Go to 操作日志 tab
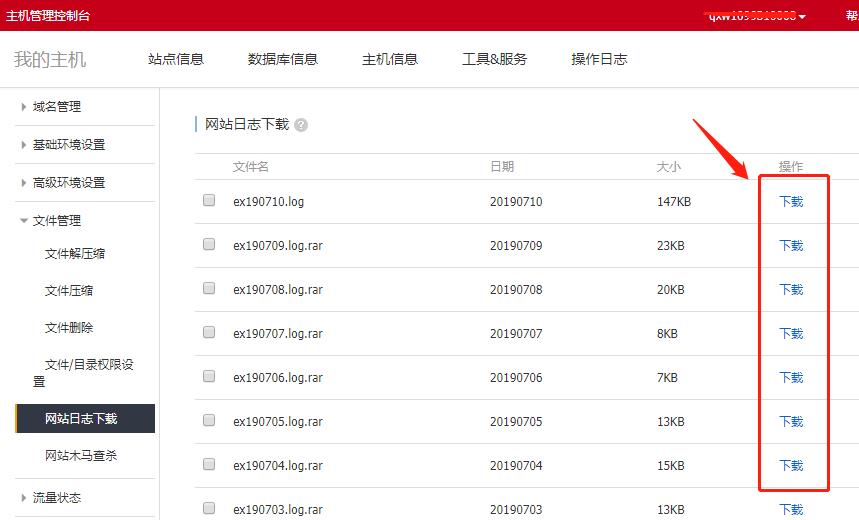 pos(599,59)
